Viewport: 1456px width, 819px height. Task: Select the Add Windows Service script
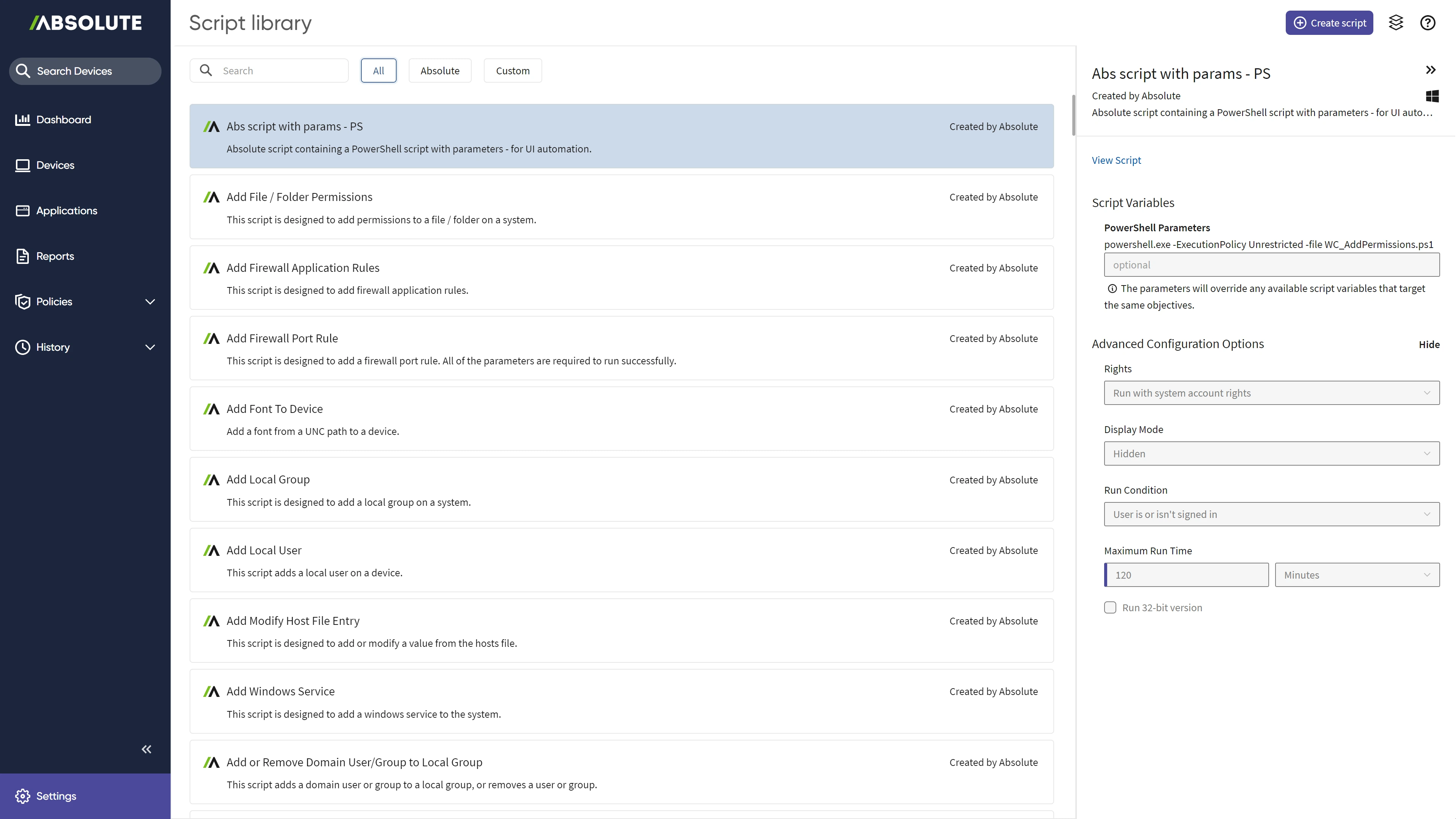(622, 701)
